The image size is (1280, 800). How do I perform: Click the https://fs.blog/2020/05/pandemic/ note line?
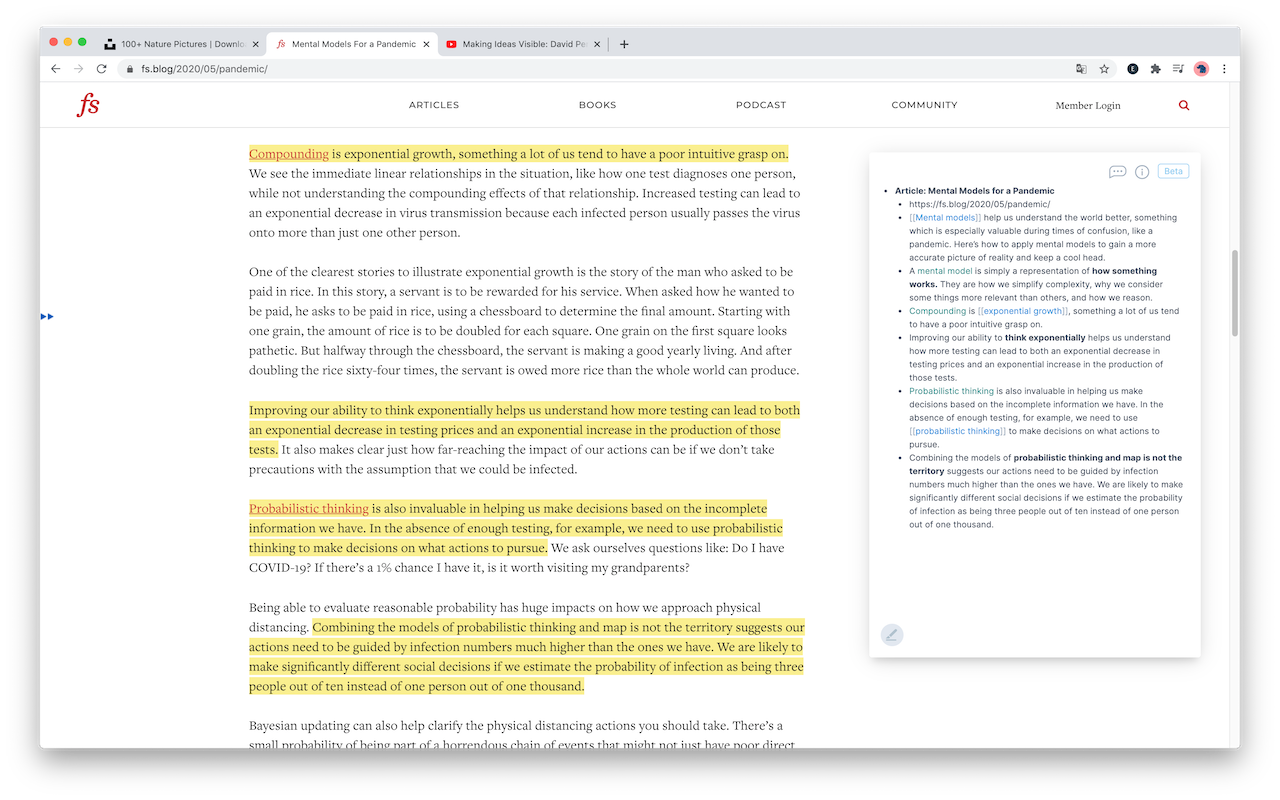click(x=979, y=204)
